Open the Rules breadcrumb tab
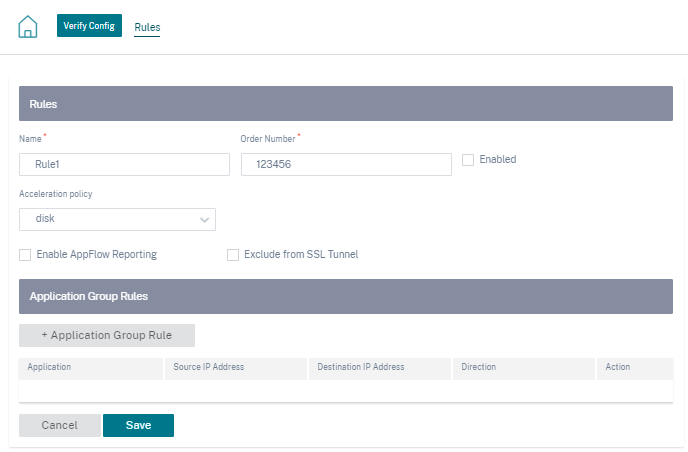The width and height of the screenshot is (688, 452). 147,27
